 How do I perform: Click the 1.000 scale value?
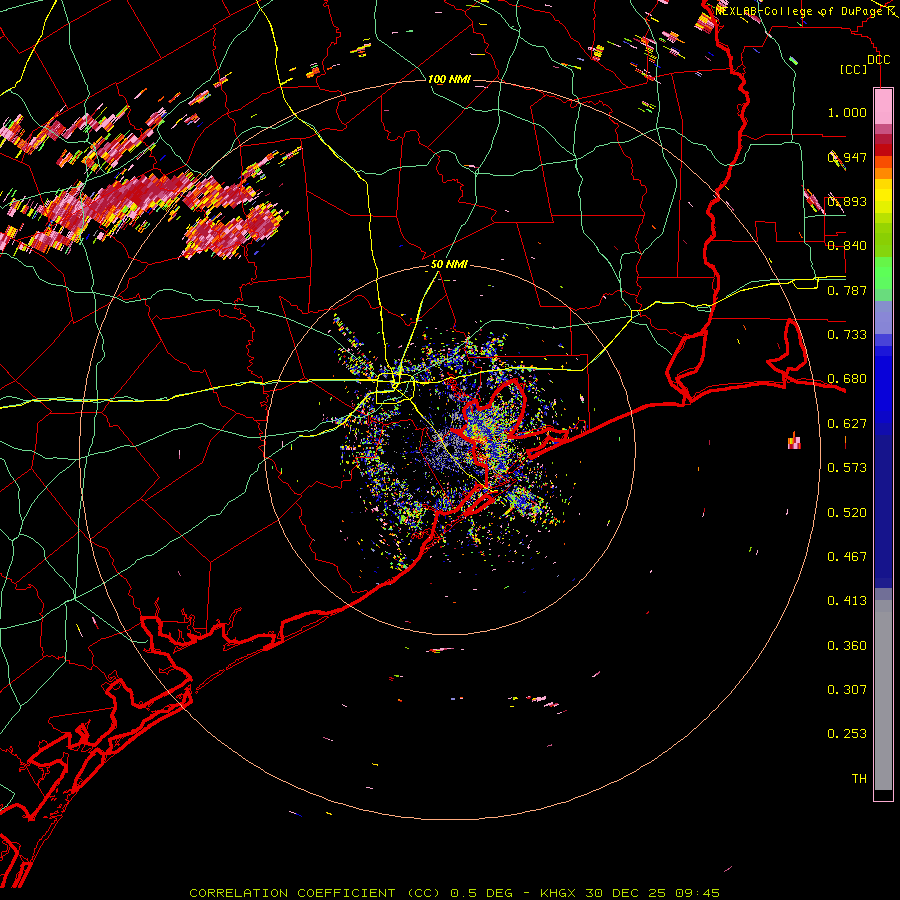click(847, 112)
